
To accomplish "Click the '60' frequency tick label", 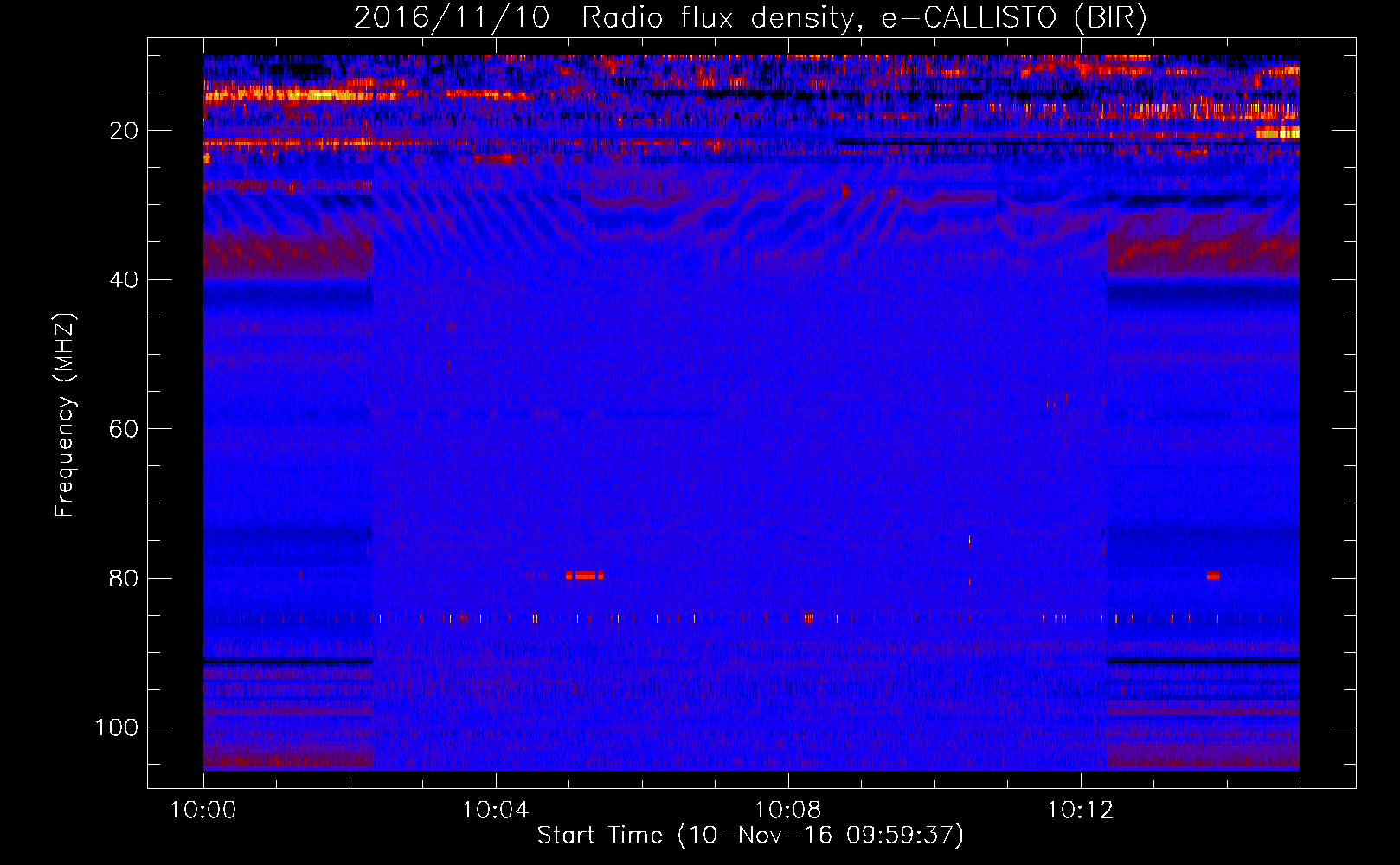I will tap(124, 429).
